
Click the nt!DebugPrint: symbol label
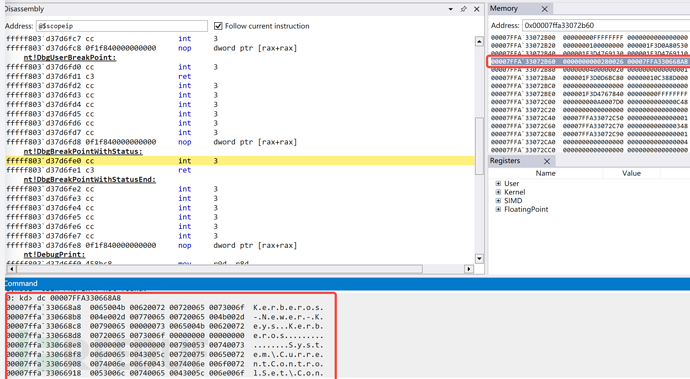pyautogui.click(x=55, y=255)
